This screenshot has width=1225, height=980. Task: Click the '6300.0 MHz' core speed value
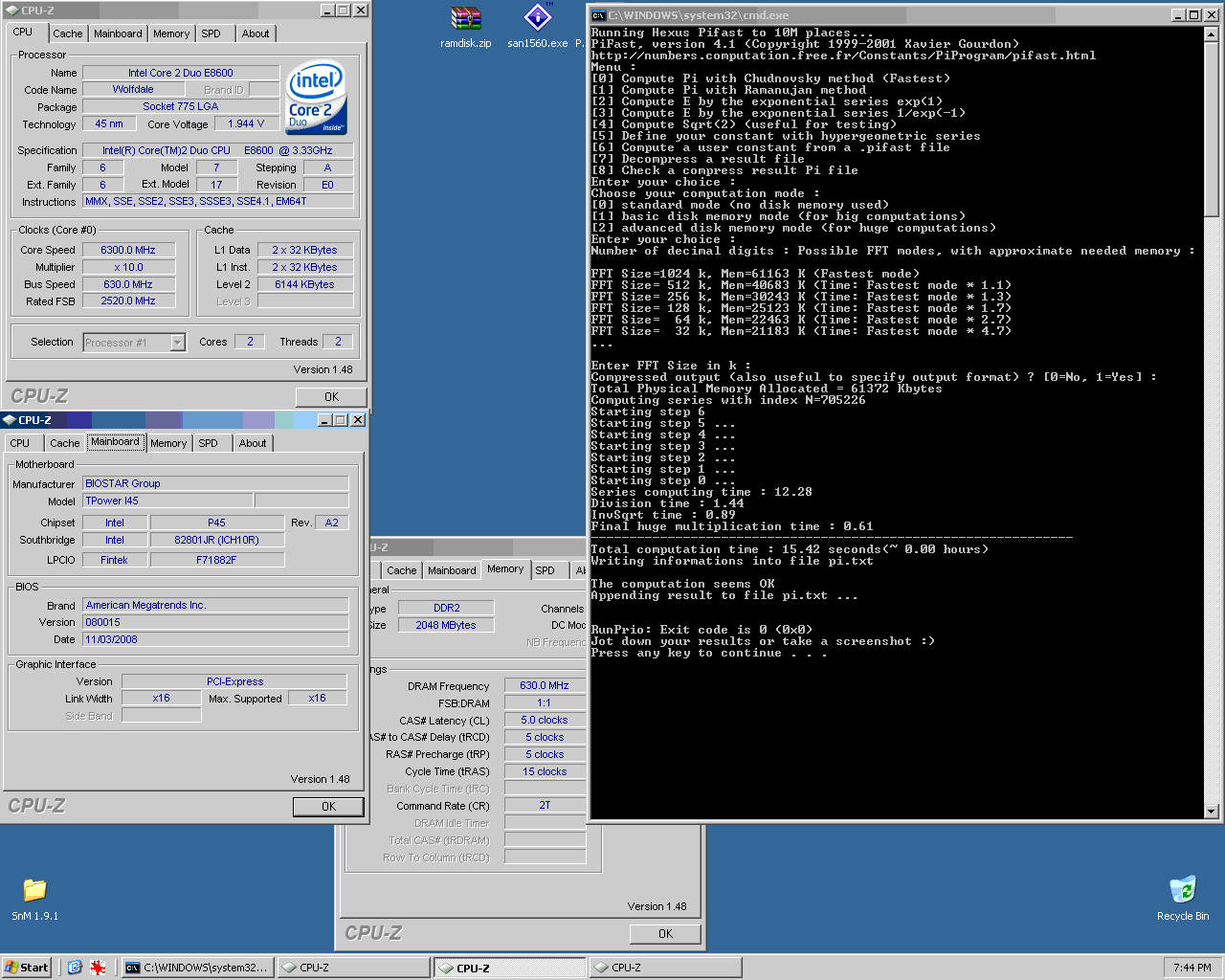(128, 251)
